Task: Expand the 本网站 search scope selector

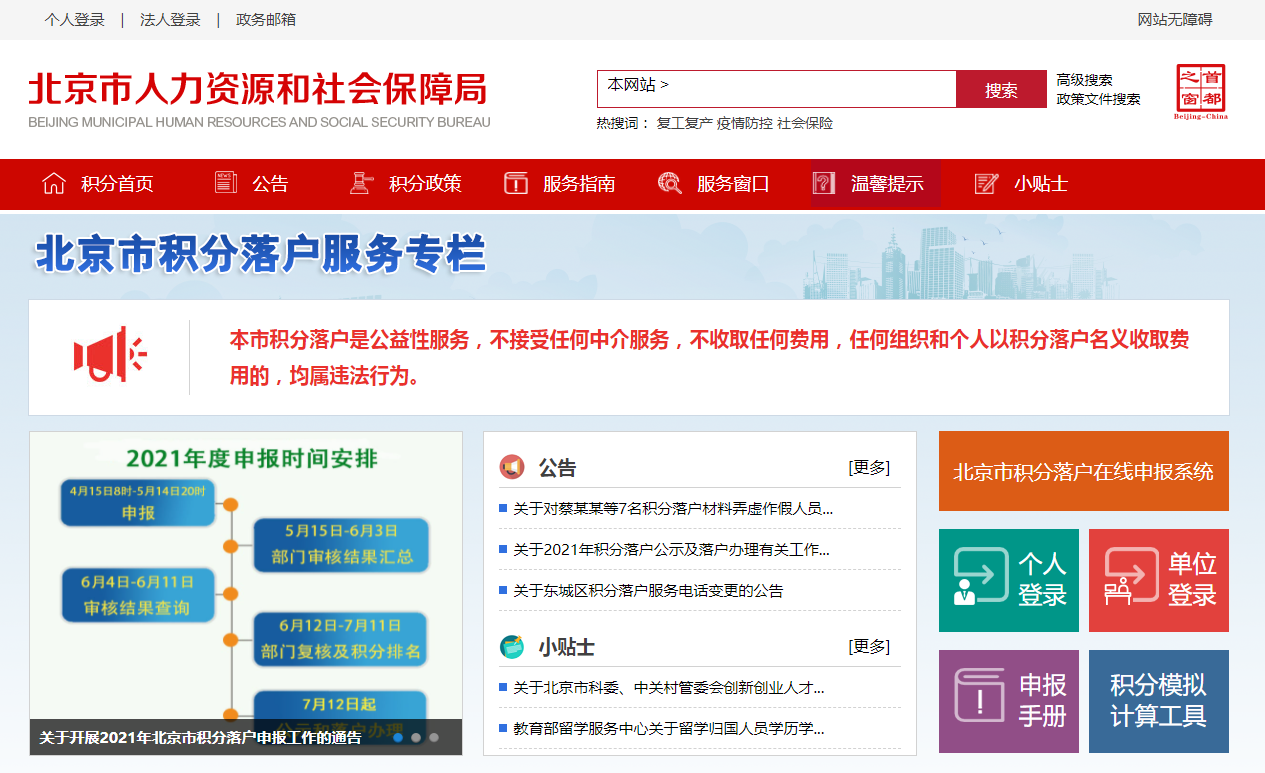Action: click(x=638, y=85)
